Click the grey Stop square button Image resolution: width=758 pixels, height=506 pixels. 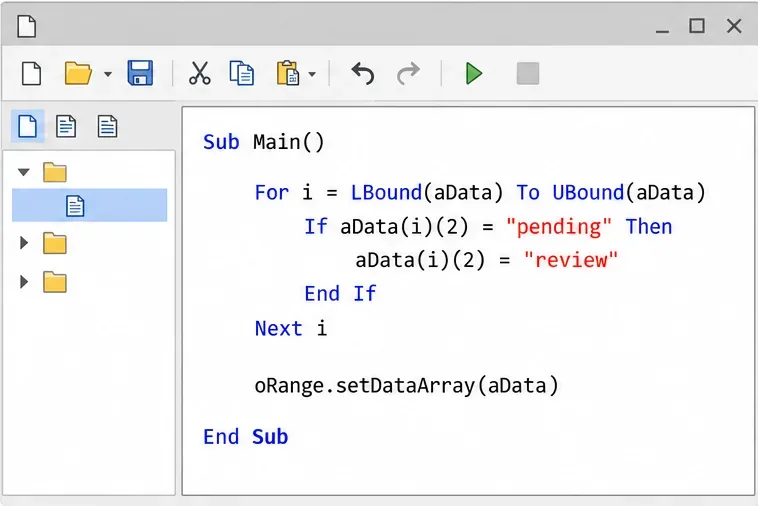528,73
